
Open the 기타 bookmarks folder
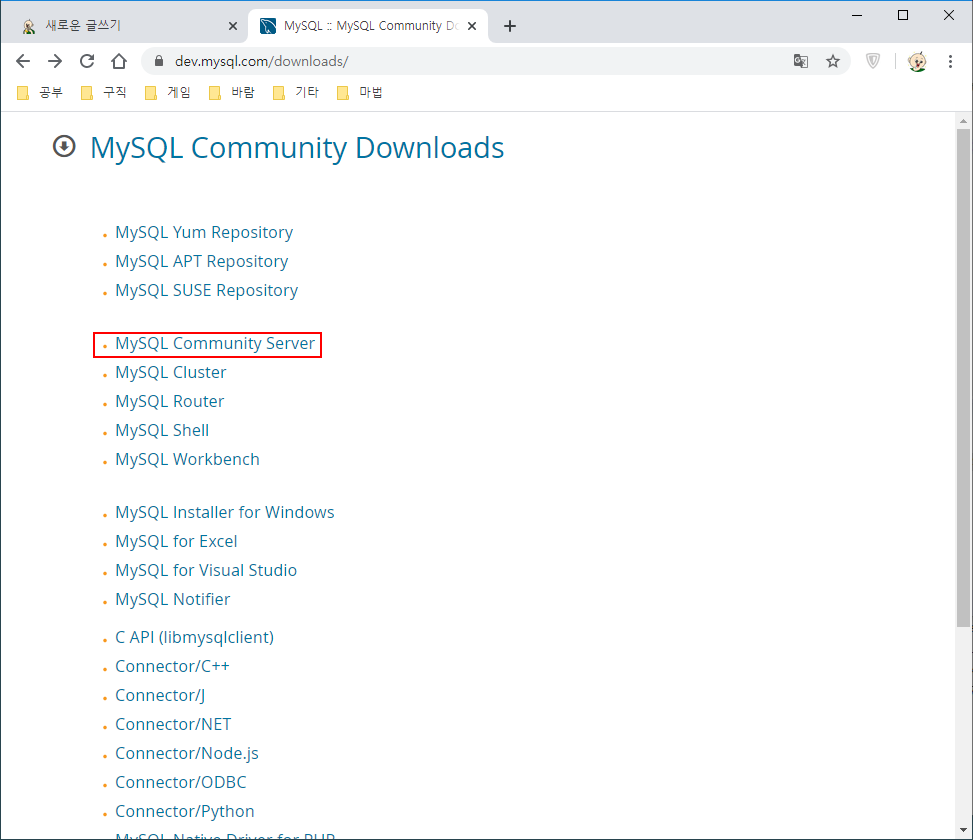tap(296, 92)
